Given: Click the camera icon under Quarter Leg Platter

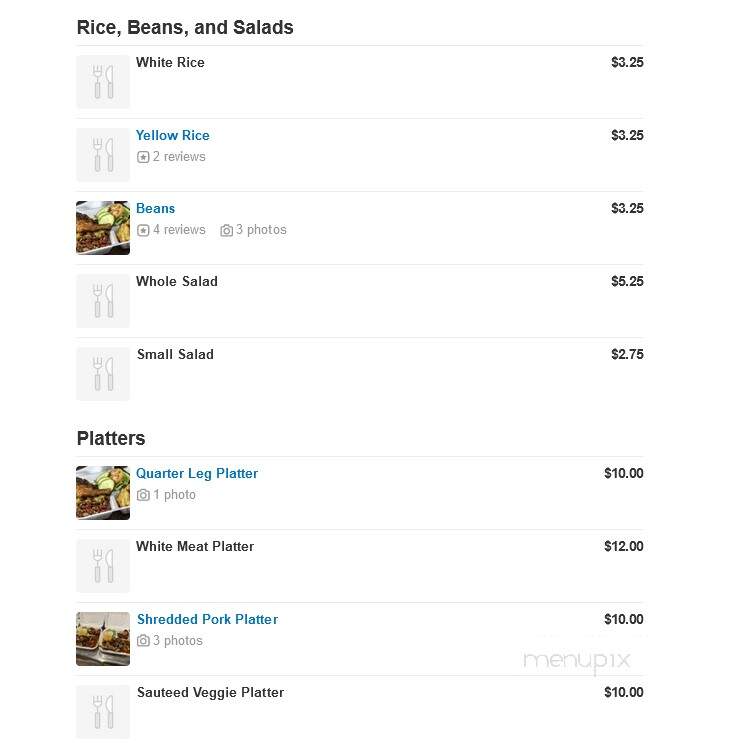Looking at the screenshot, I should [x=143, y=495].
